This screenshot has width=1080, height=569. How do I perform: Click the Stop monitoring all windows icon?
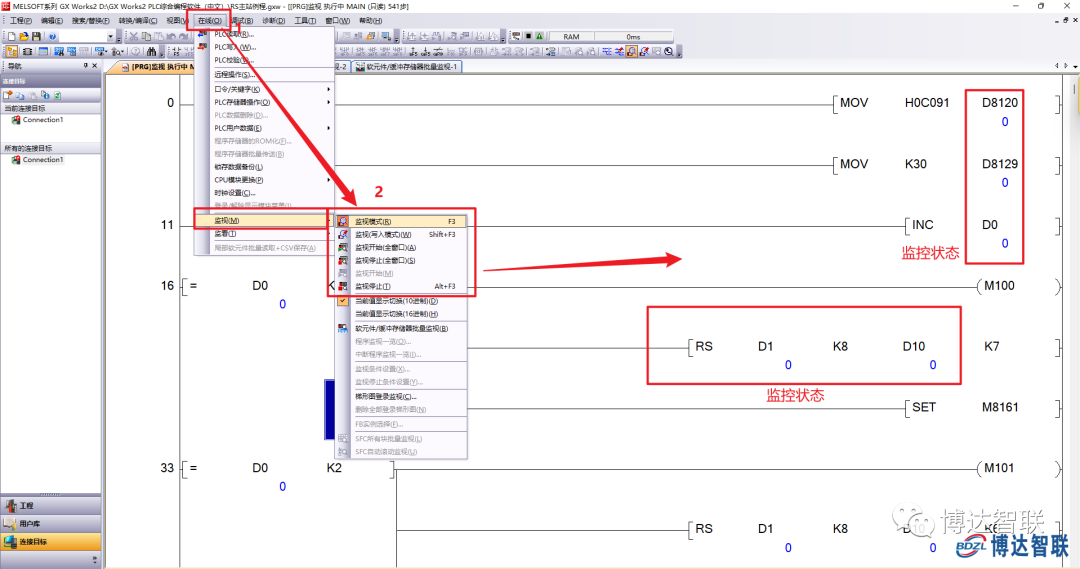[343, 260]
